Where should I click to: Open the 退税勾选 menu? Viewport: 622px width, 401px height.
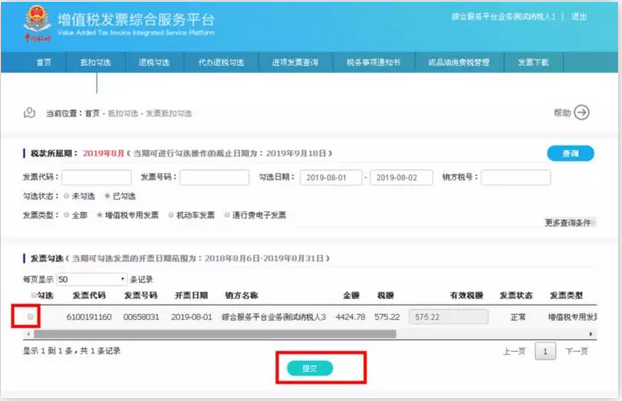pyautogui.click(x=154, y=63)
